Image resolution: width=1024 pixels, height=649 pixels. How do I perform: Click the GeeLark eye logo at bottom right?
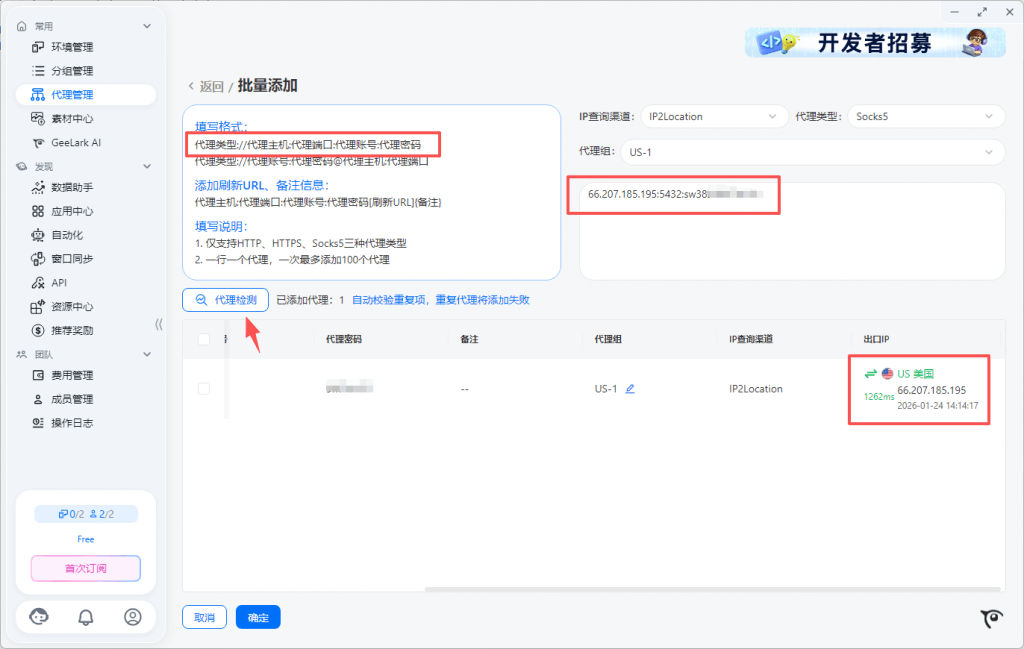coord(991,619)
